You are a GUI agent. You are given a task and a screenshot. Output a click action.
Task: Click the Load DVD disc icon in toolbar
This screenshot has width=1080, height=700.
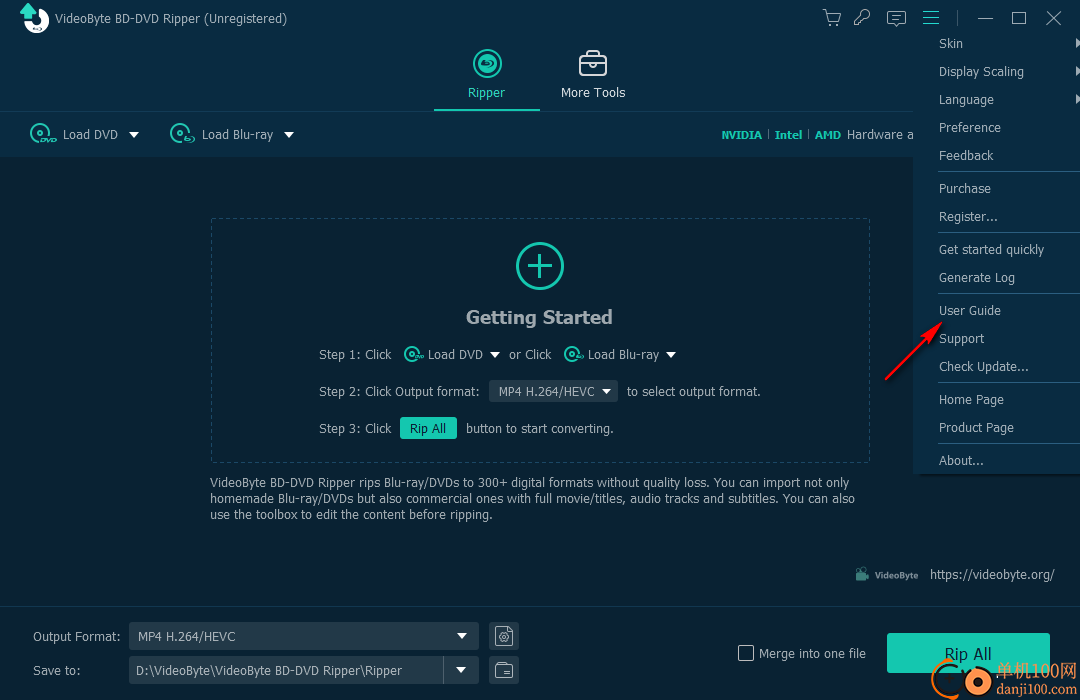pyautogui.click(x=43, y=134)
